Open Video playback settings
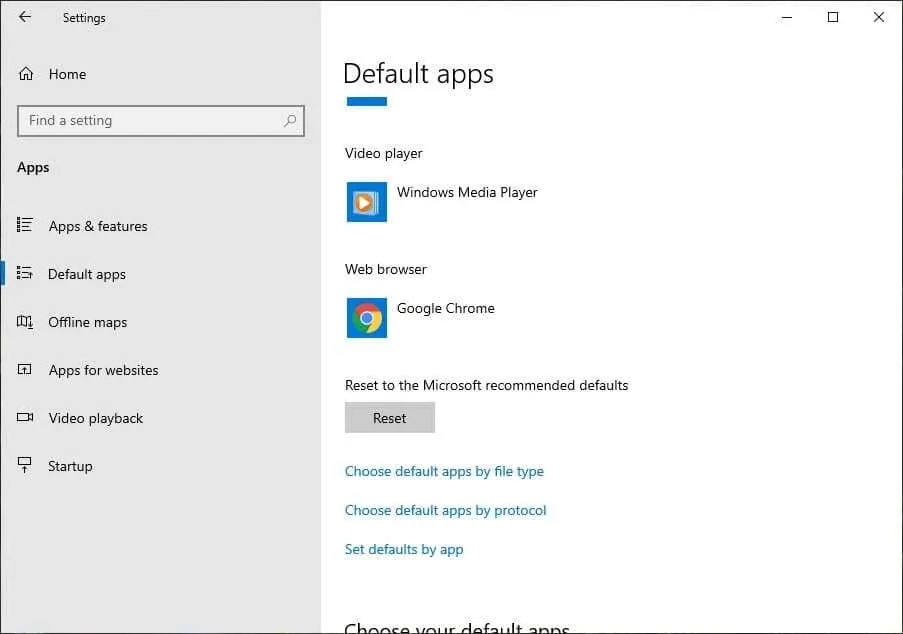Image resolution: width=903 pixels, height=634 pixels. coord(96,418)
